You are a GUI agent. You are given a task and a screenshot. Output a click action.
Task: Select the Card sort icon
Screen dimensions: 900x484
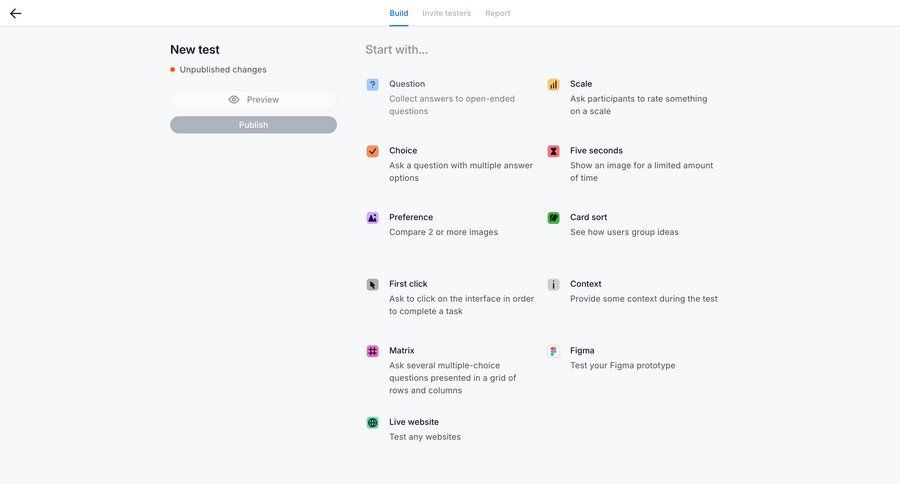click(x=553, y=218)
